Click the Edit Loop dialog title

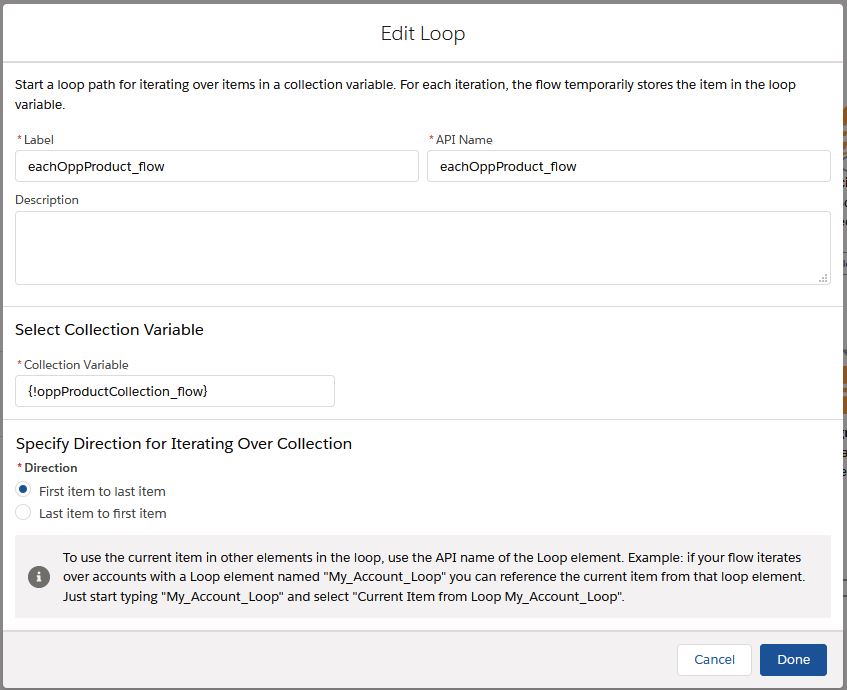click(422, 33)
